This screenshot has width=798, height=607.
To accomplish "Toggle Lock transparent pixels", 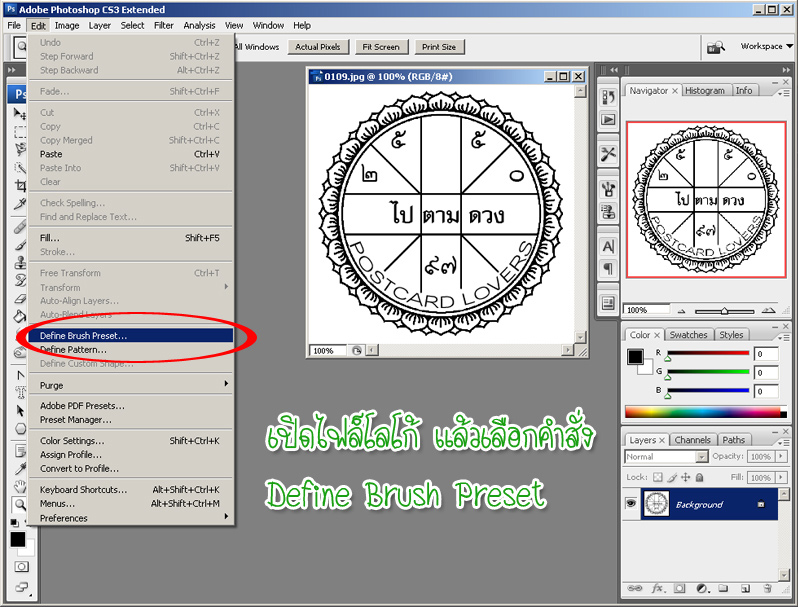I will pos(658,477).
